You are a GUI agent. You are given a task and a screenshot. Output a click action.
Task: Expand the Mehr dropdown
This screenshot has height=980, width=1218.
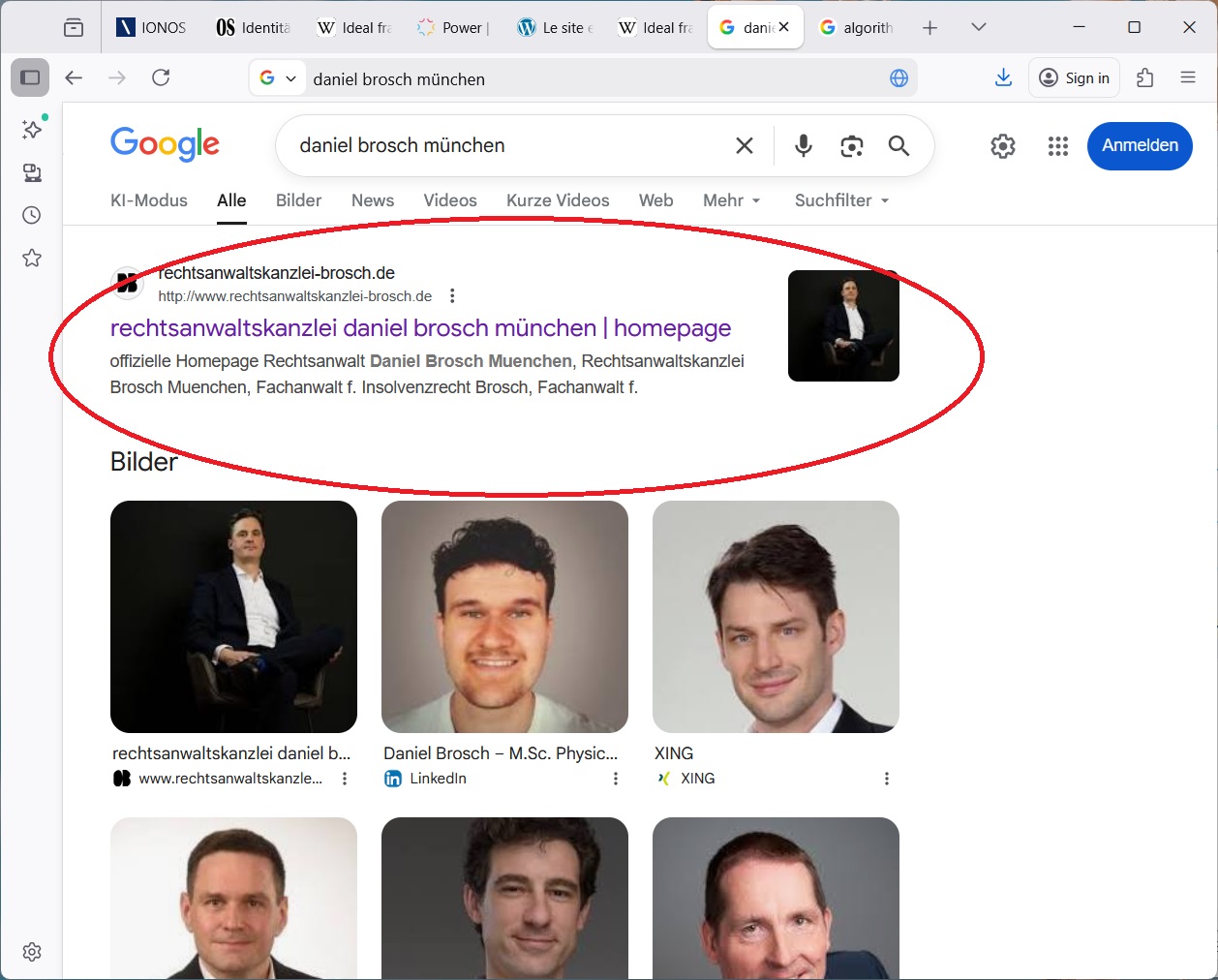tap(731, 200)
